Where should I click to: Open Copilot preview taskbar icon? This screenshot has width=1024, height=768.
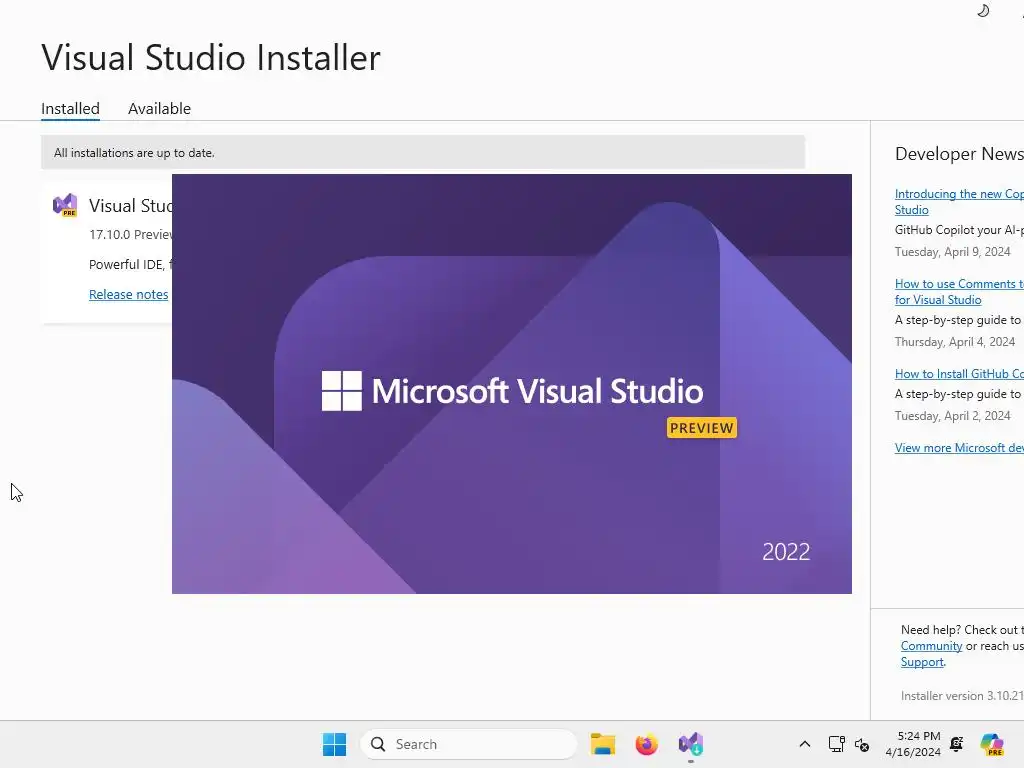992,744
